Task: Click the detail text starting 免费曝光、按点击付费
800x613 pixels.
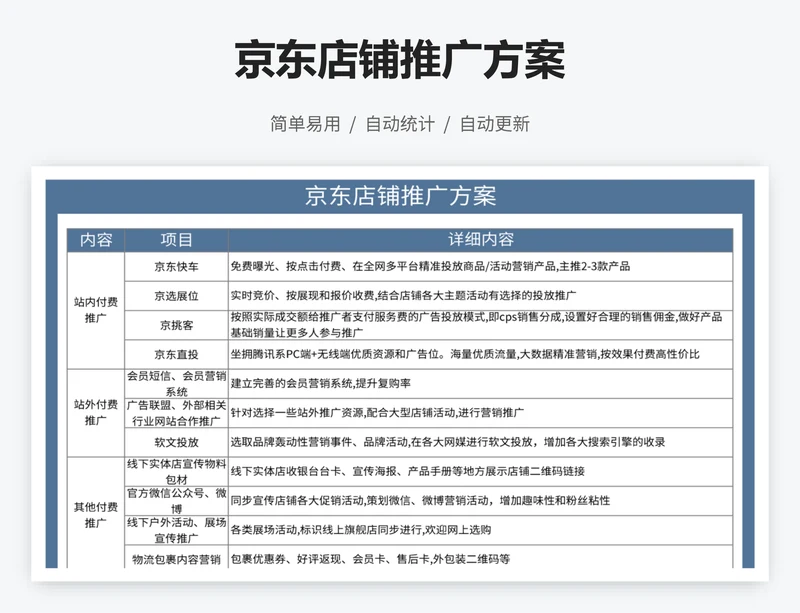Action: coord(430,266)
